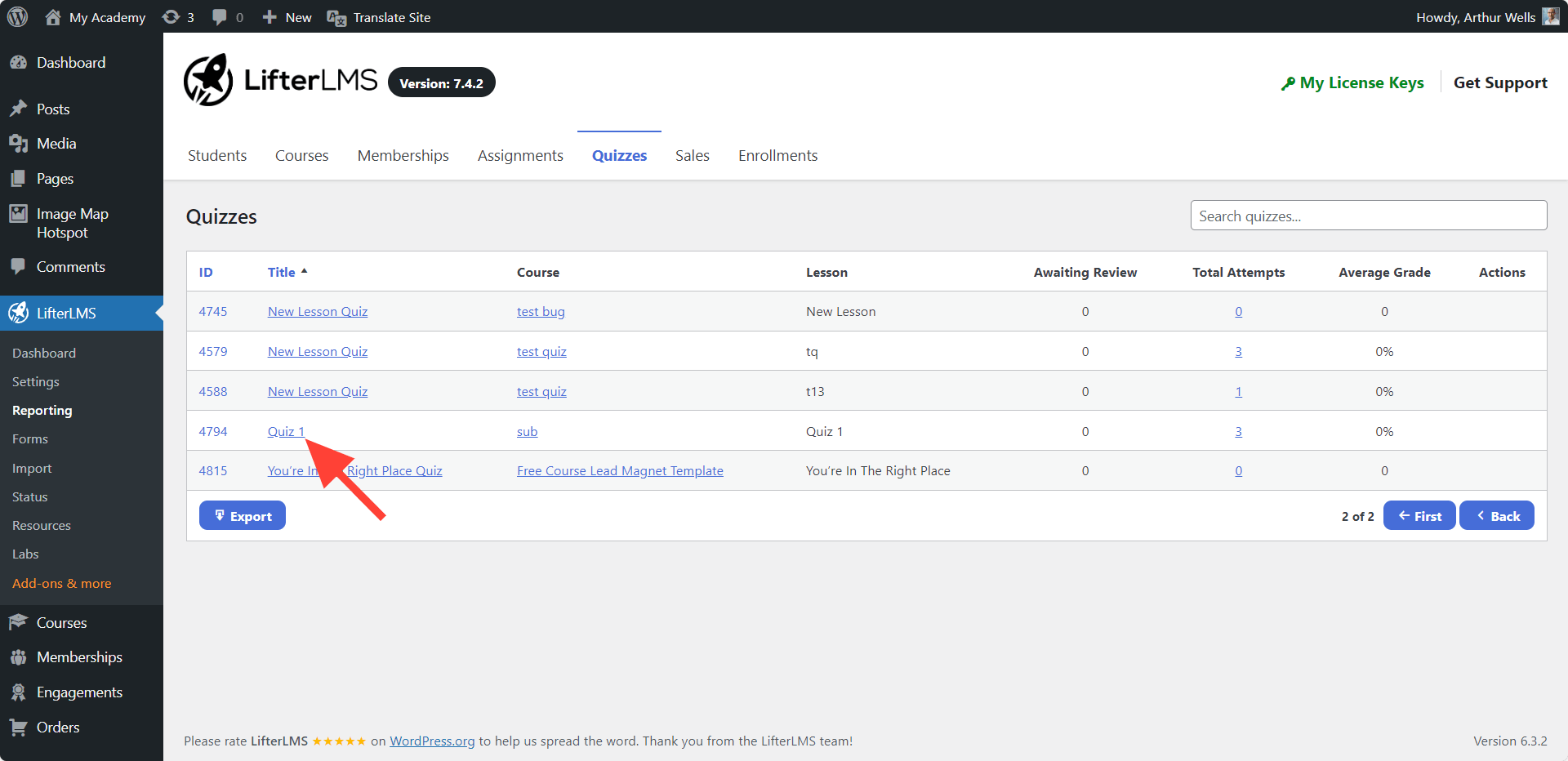Open Status submenu item

point(30,496)
